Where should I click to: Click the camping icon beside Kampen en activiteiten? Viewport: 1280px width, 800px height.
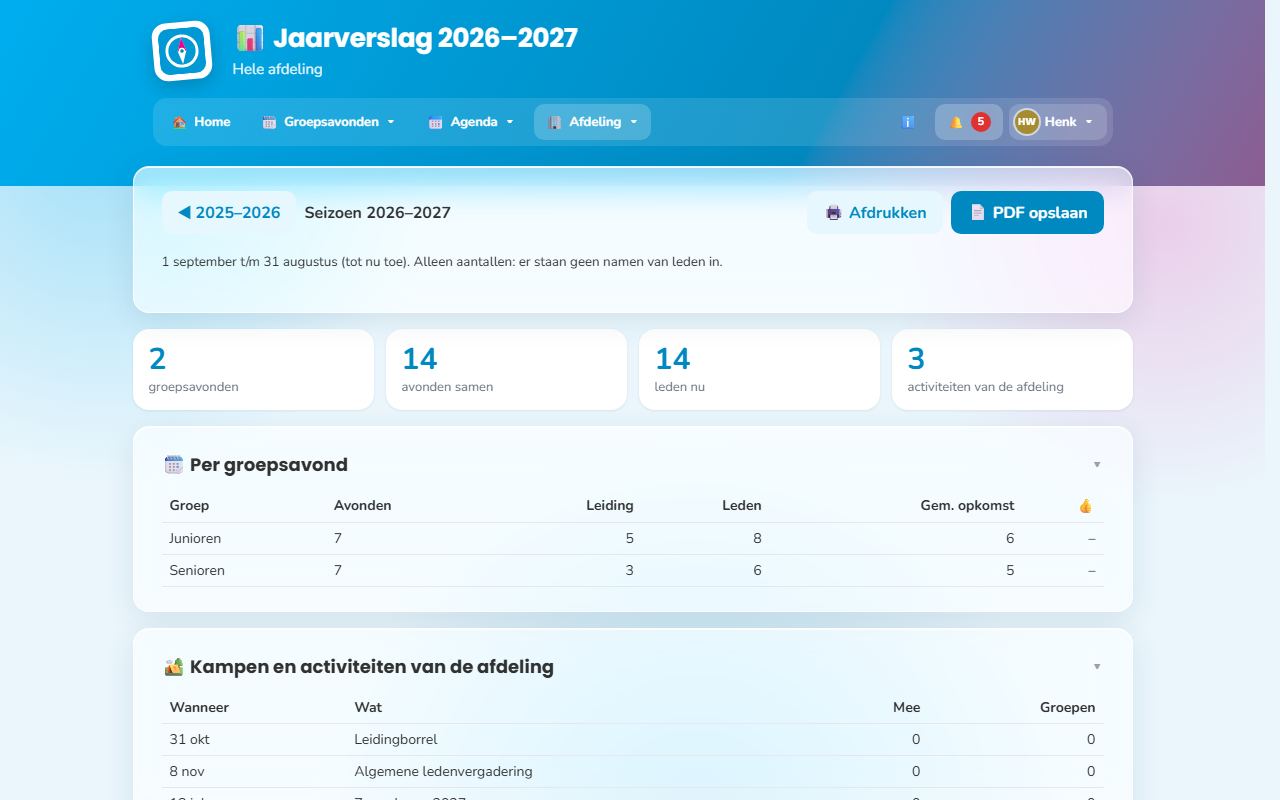[x=174, y=667]
